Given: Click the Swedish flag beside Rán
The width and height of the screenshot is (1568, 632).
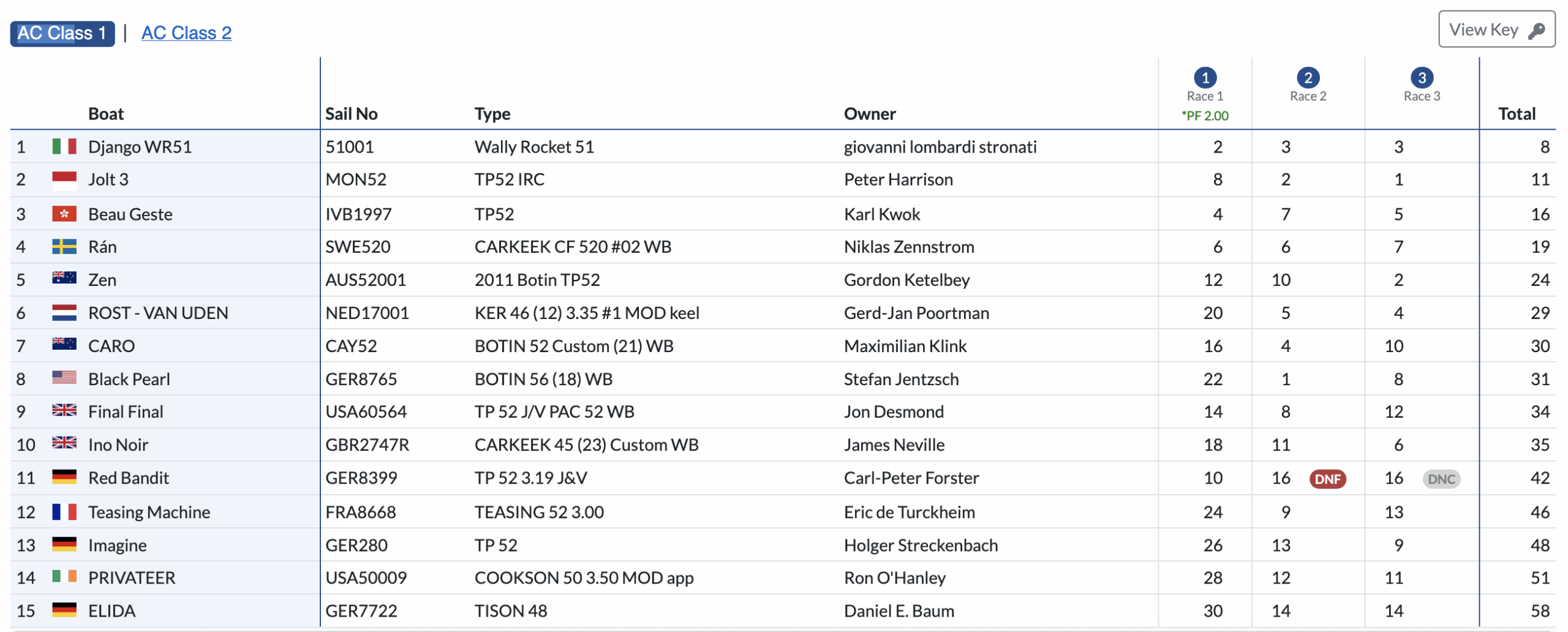Looking at the screenshot, I should [x=64, y=247].
